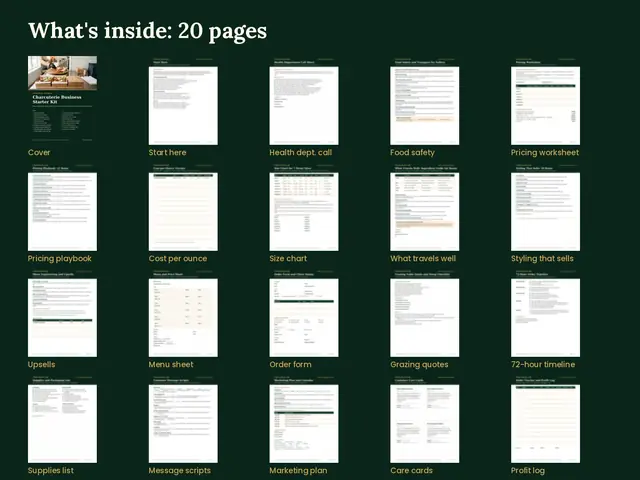Click the 'Size chart' caption text
This screenshot has width=640, height=480.
(x=288, y=259)
